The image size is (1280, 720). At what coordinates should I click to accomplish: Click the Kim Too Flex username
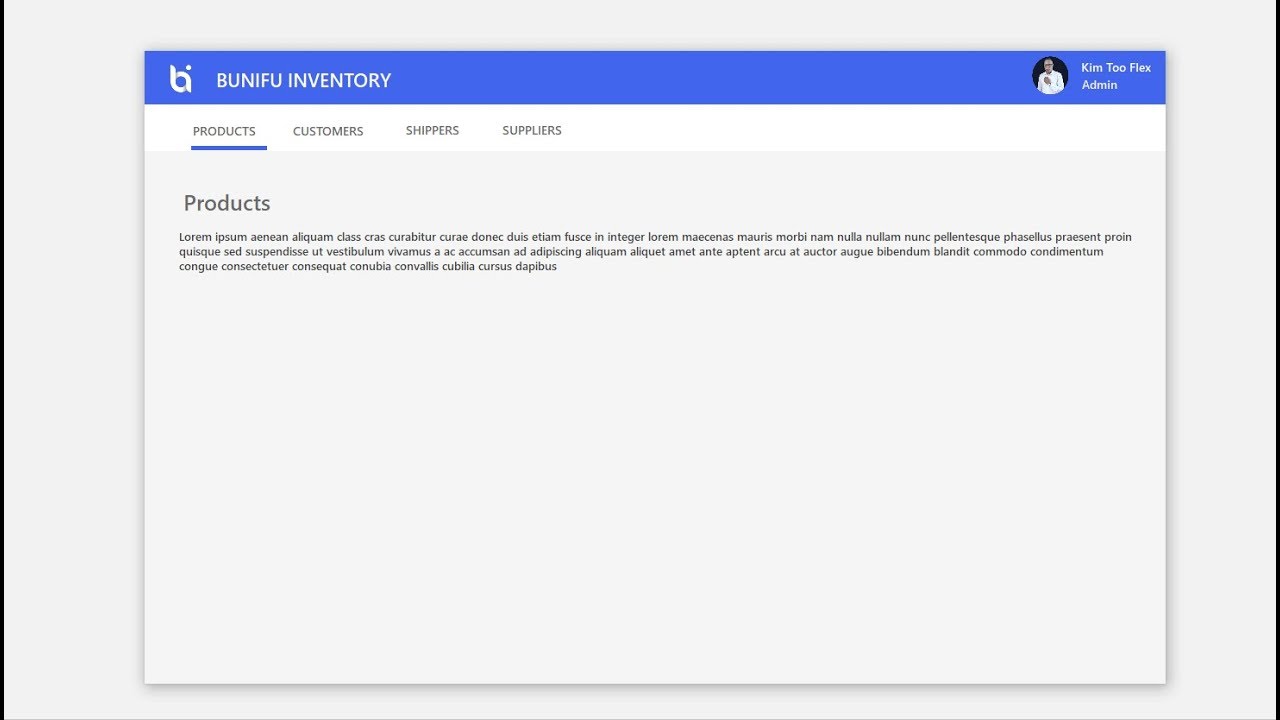tap(1116, 68)
